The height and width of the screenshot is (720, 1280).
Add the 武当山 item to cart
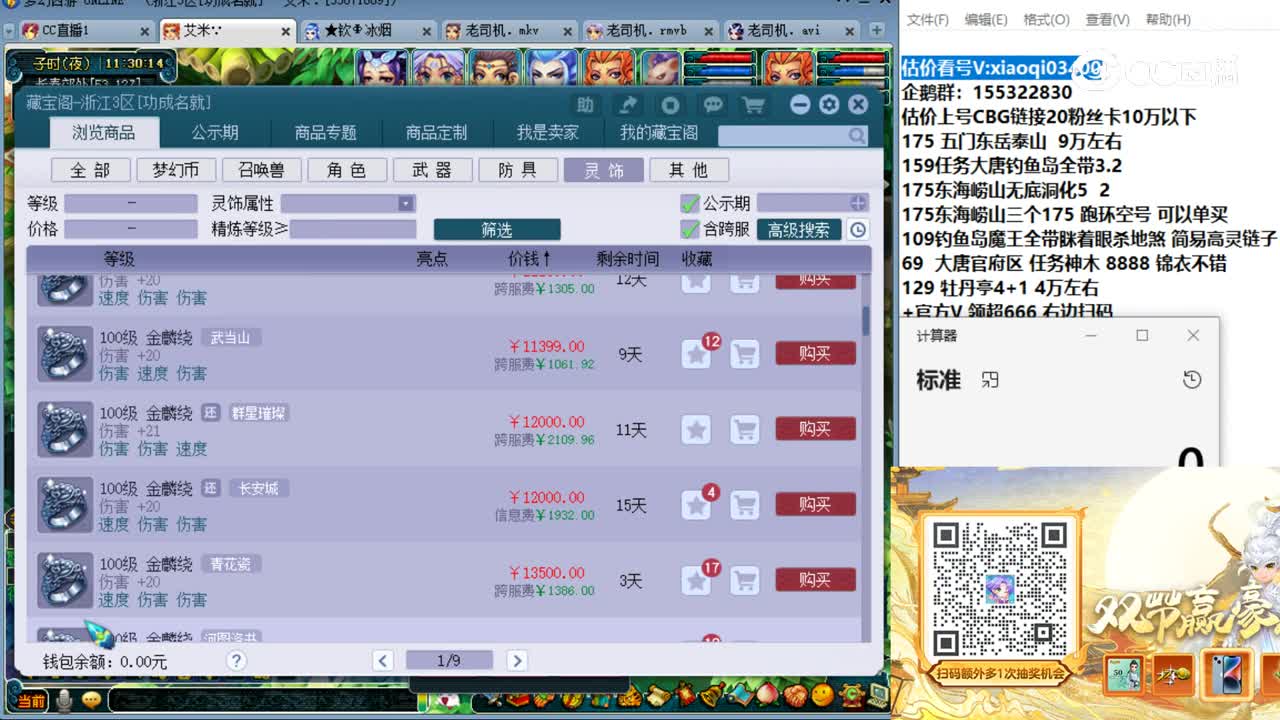744,354
